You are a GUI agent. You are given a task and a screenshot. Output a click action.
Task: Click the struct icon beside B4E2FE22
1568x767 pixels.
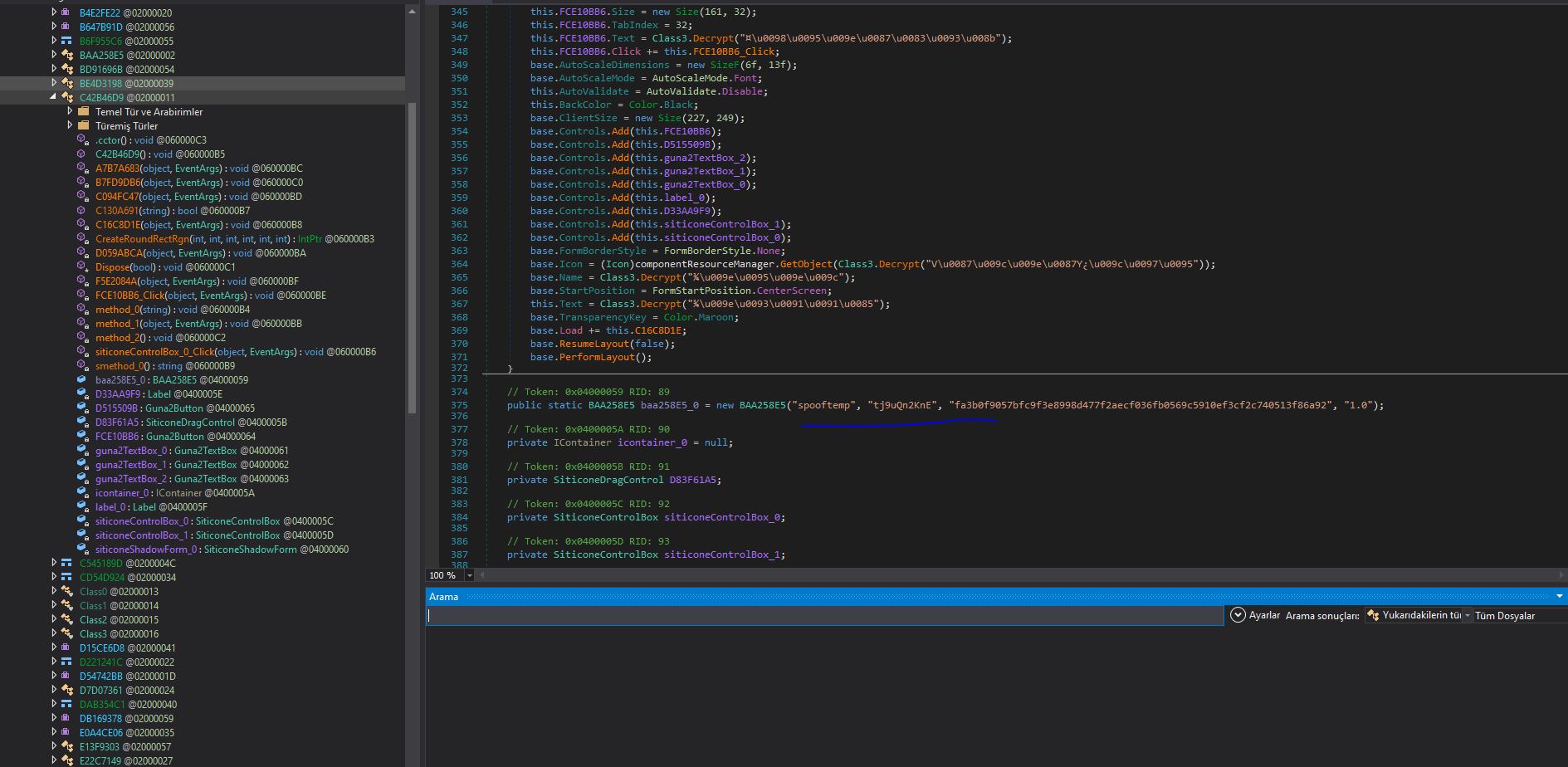pos(66,13)
